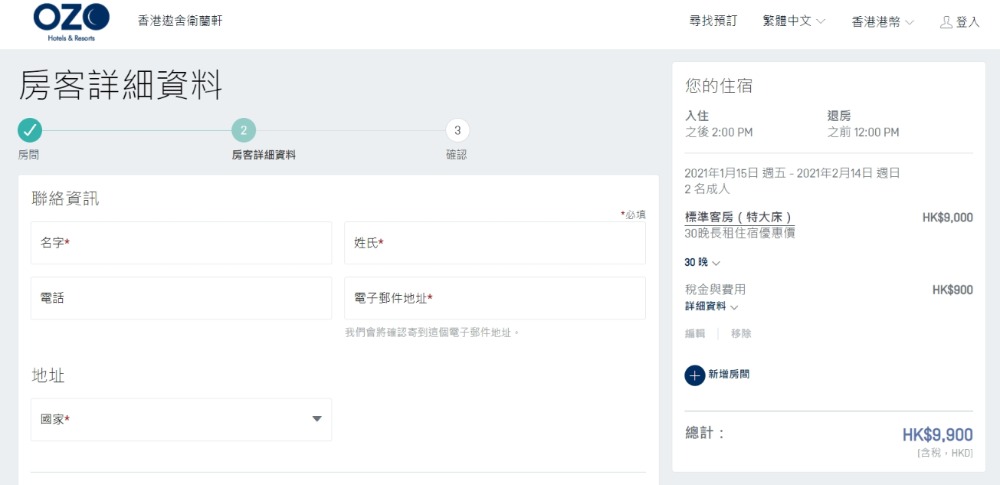
Task: Click the plus icon to add room
Action: tap(695, 375)
